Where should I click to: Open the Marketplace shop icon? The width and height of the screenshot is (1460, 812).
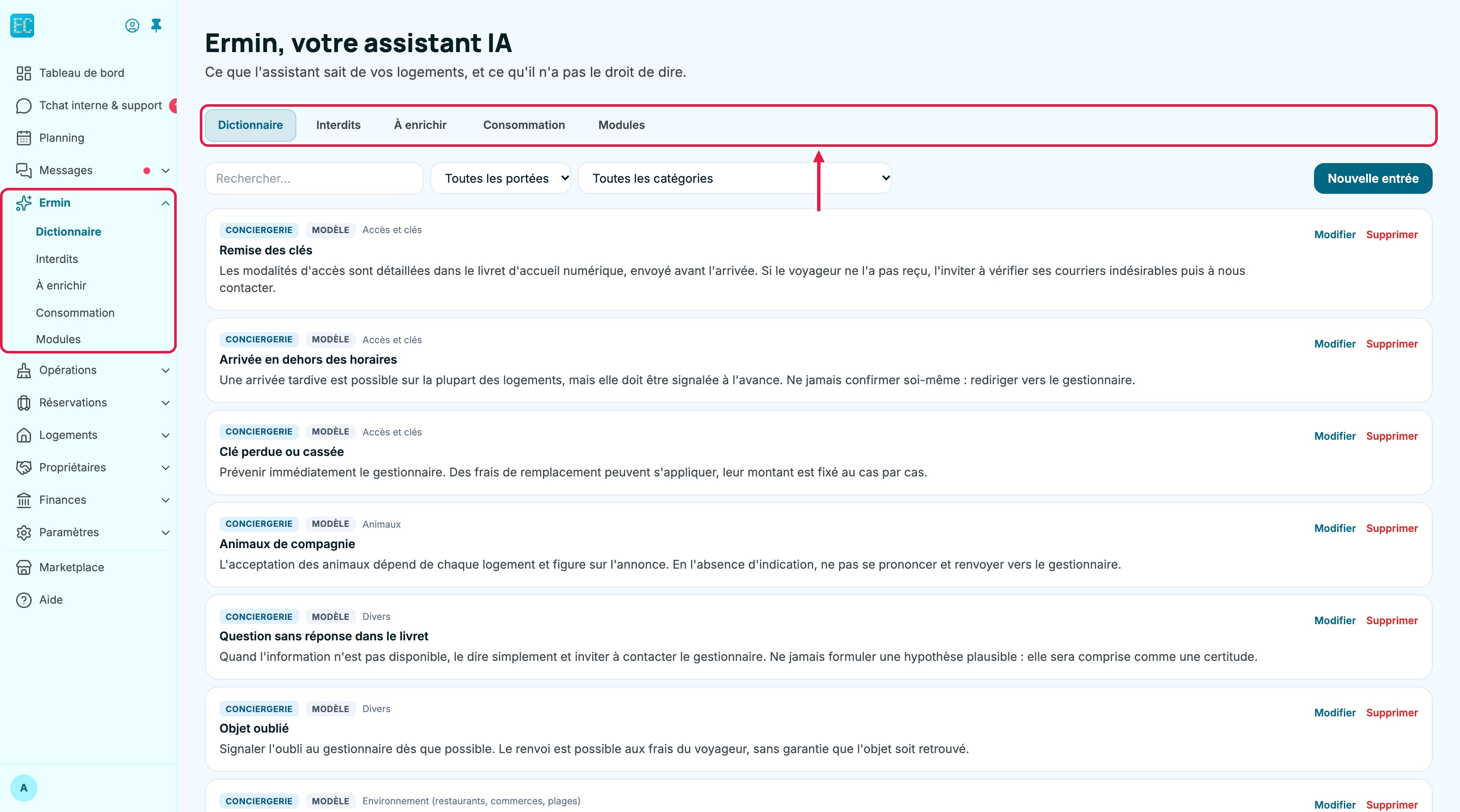click(x=24, y=567)
